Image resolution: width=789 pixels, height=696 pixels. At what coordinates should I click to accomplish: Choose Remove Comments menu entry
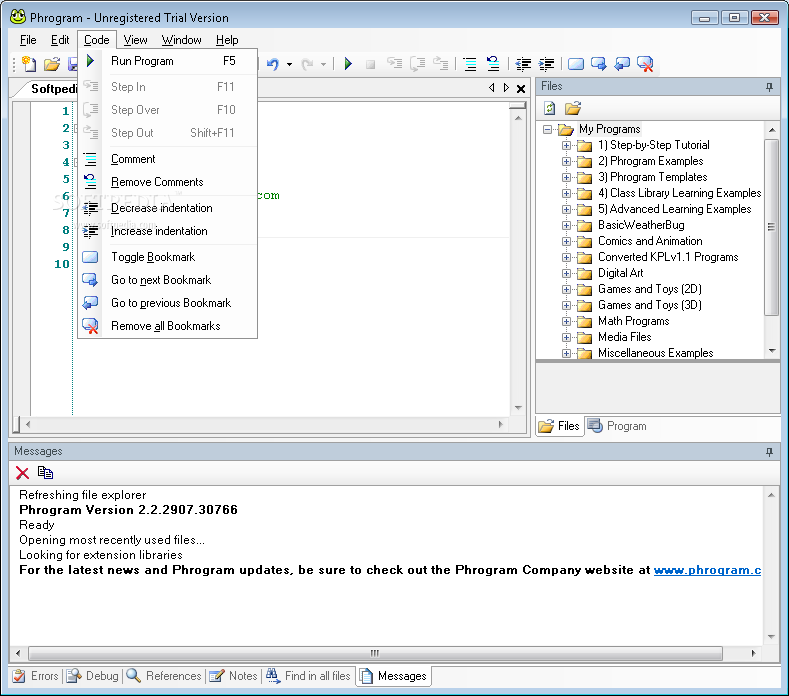point(168,182)
